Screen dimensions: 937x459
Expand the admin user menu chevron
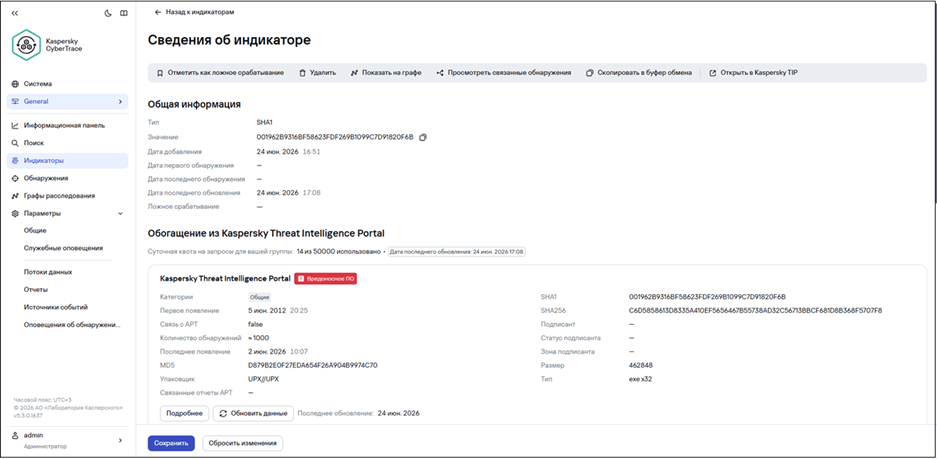120,440
